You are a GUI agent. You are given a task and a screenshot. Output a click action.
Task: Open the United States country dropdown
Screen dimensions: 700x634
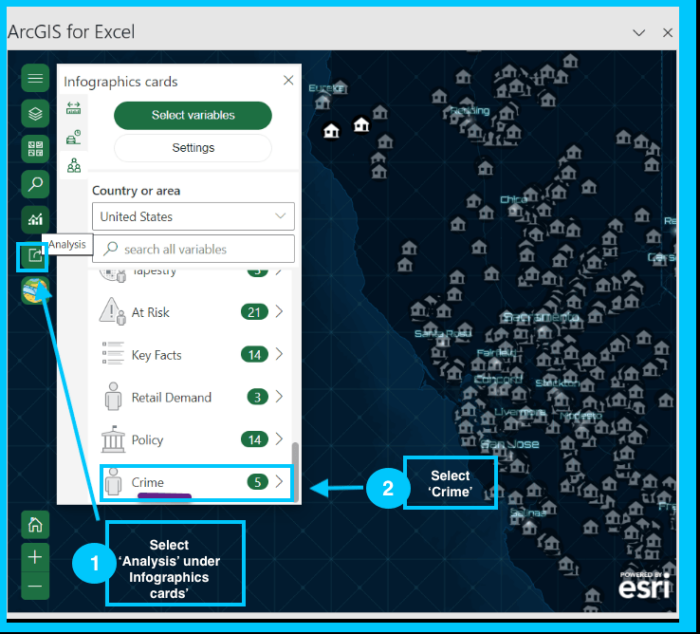(x=193, y=217)
